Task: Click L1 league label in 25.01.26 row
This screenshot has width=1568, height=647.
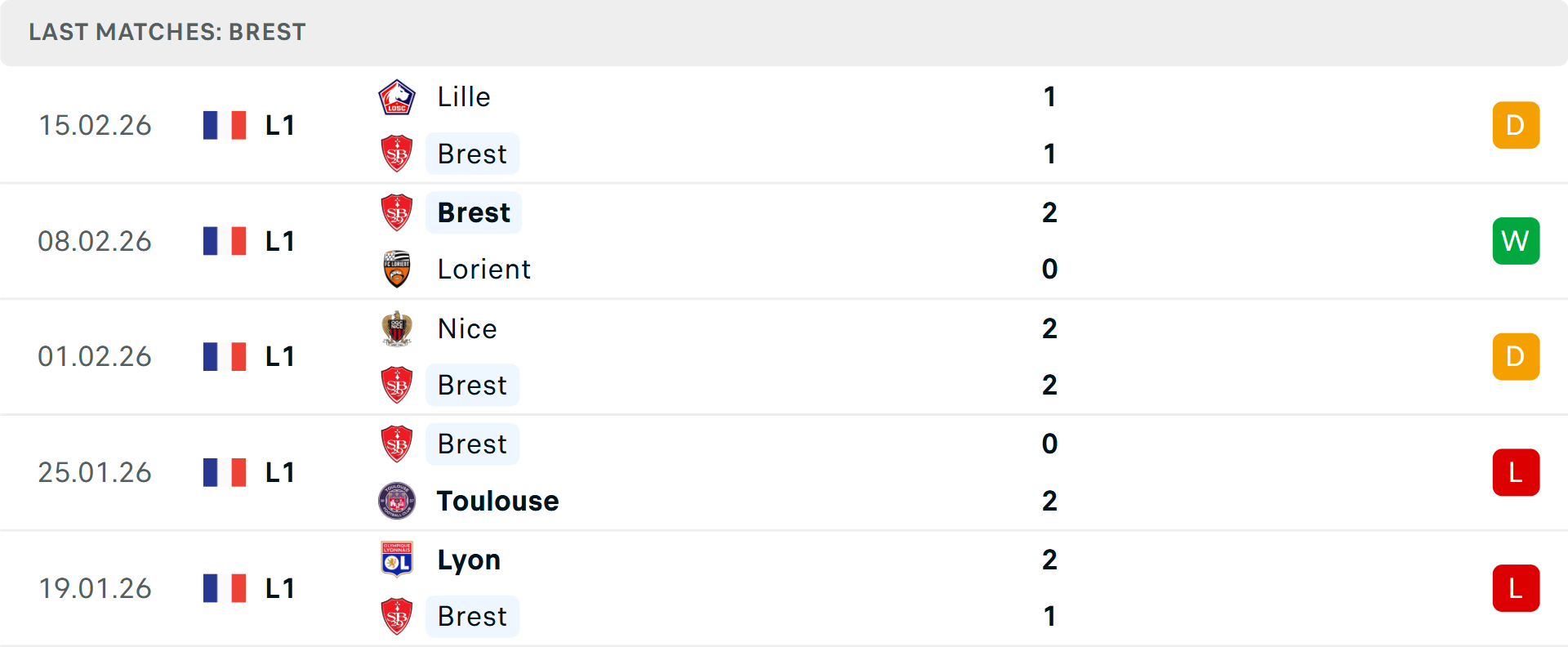Action: click(279, 472)
